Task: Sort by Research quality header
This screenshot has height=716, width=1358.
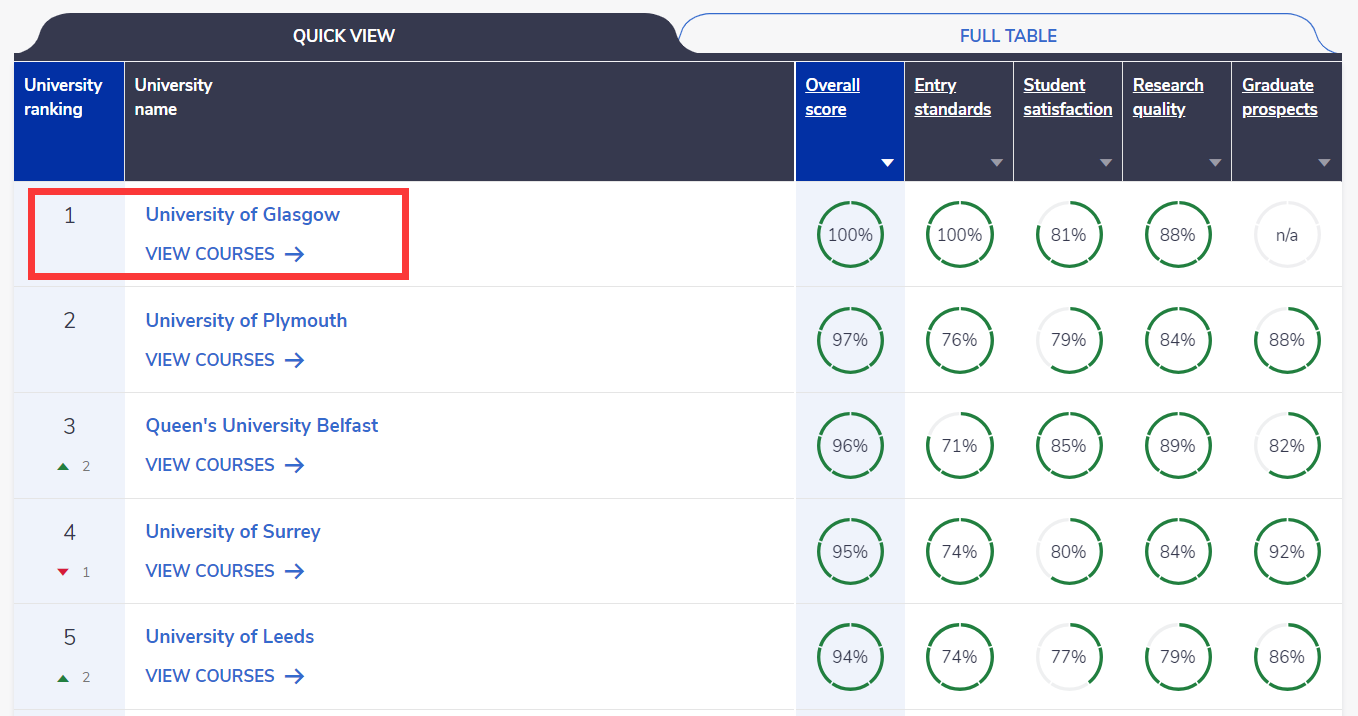Action: [1168, 97]
